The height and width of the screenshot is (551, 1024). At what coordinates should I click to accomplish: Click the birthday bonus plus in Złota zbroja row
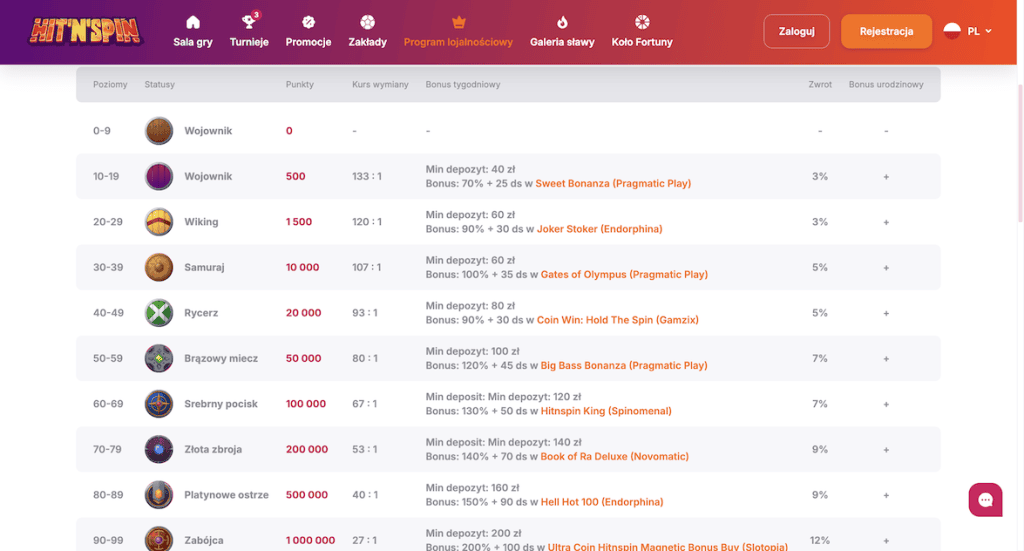(886, 450)
